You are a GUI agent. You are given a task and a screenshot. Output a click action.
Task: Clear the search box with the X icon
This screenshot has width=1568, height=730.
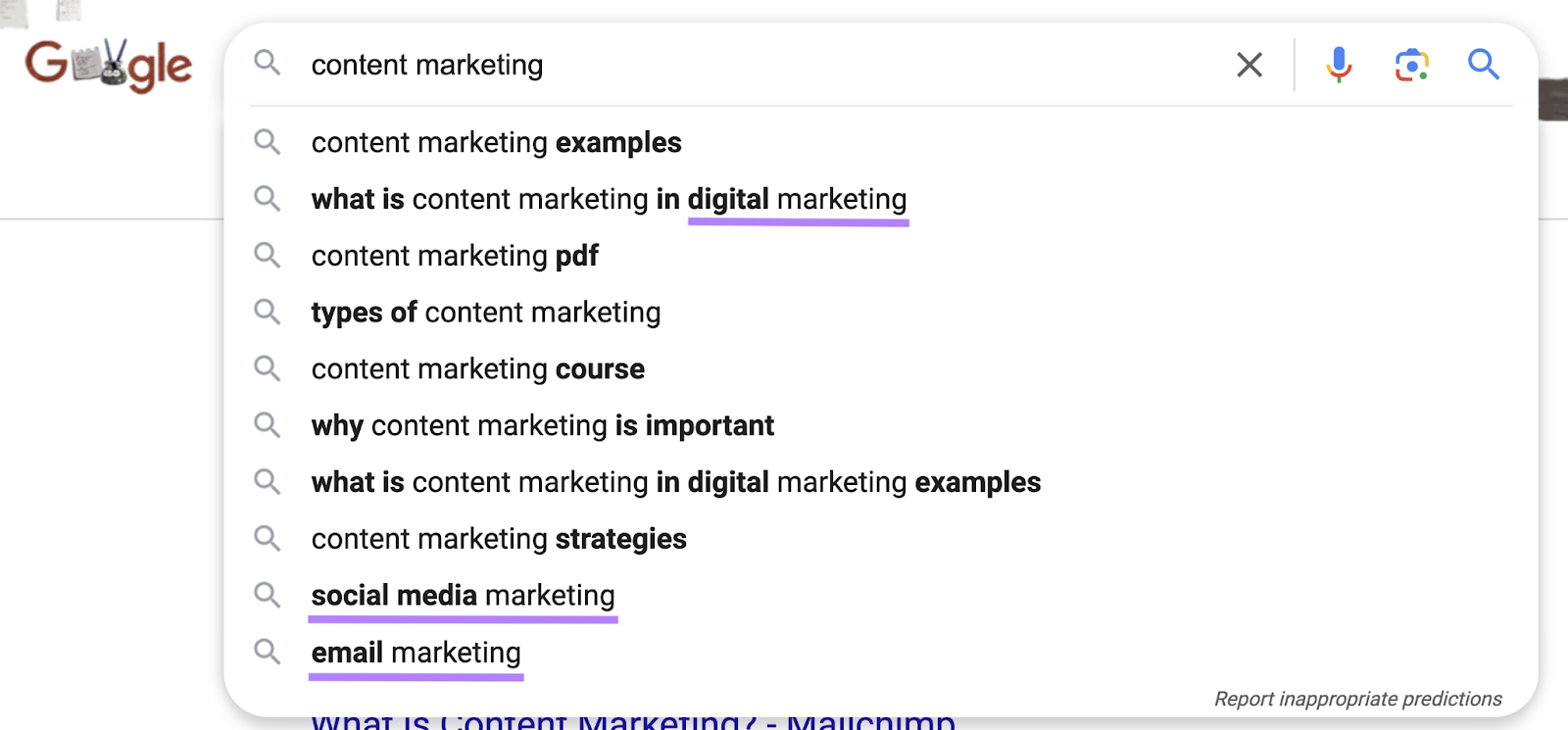point(1249,65)
